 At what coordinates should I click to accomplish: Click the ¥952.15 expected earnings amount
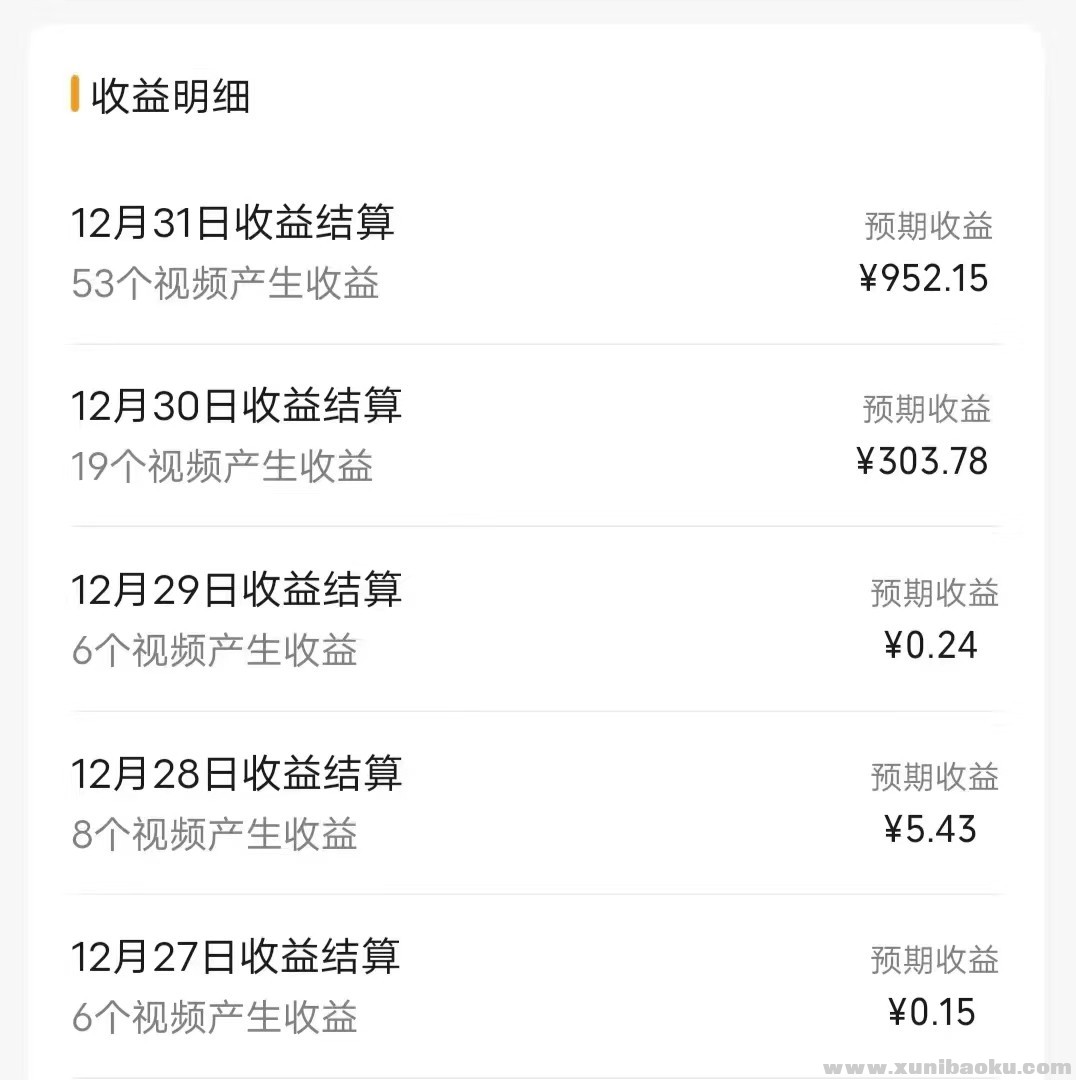(x=923, y=278)
